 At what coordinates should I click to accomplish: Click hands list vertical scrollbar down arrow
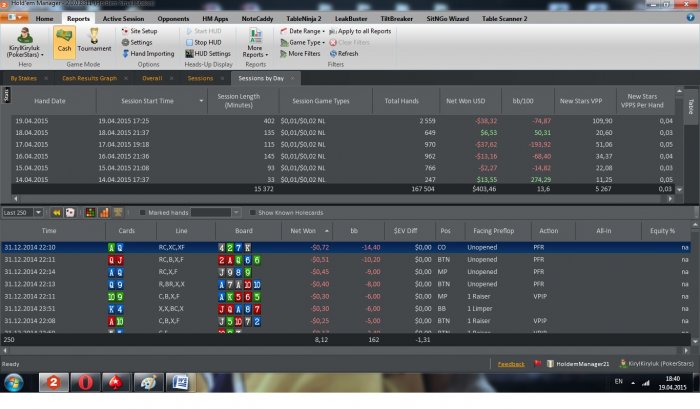(x=695, y=342)
